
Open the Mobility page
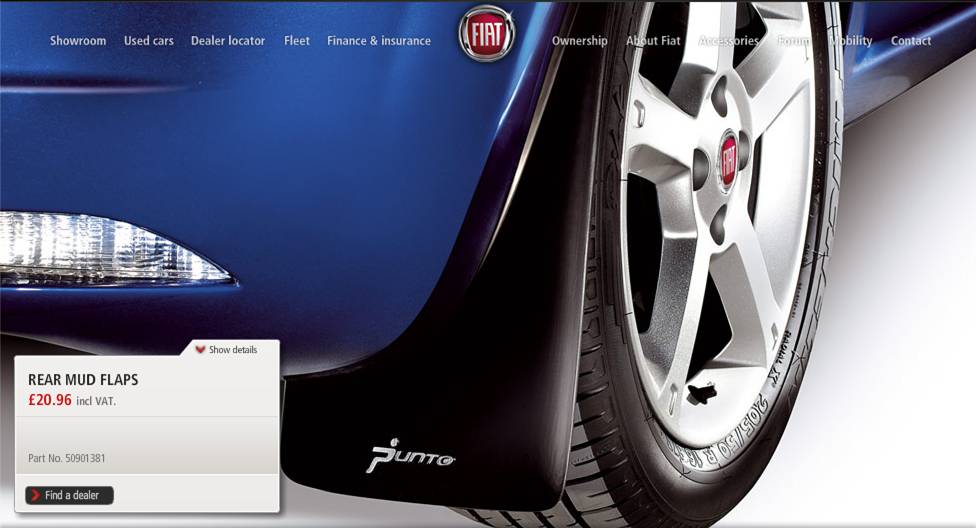(x=851, y=41)
